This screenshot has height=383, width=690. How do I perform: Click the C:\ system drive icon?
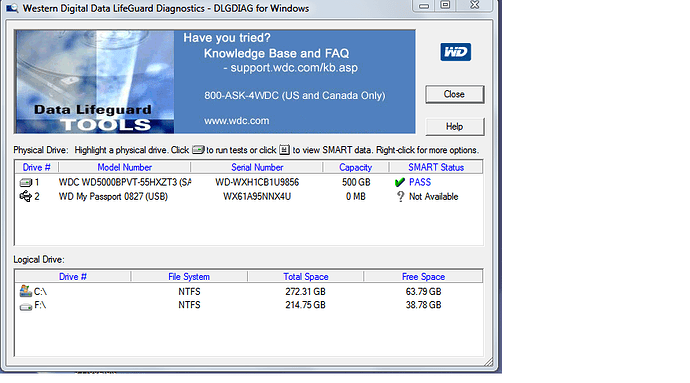[x=26, y=291]
